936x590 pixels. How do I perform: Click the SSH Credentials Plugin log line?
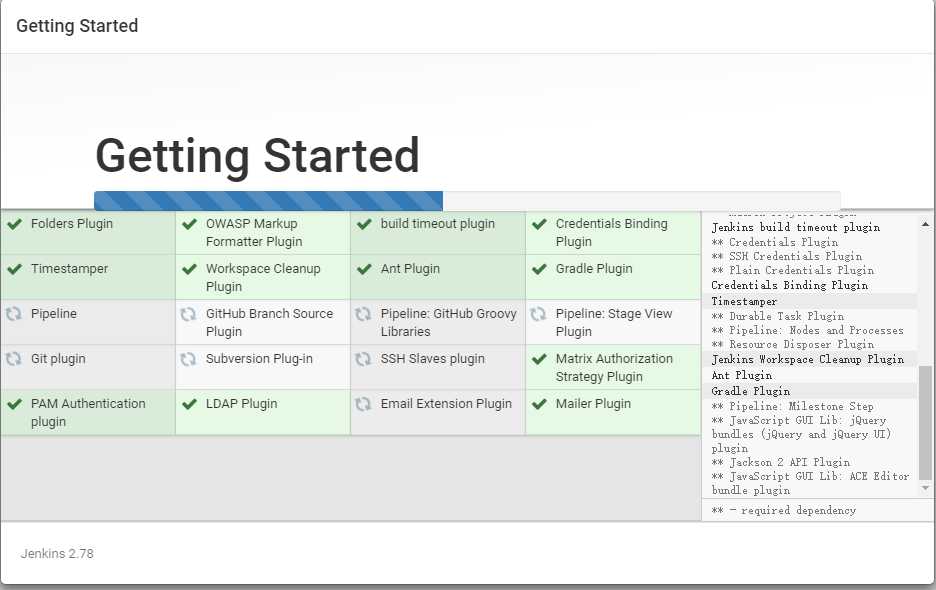click(x=787, y=257)
